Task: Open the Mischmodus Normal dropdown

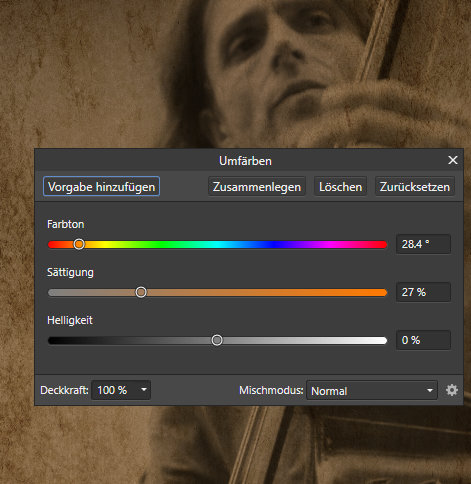Action: 372,390
